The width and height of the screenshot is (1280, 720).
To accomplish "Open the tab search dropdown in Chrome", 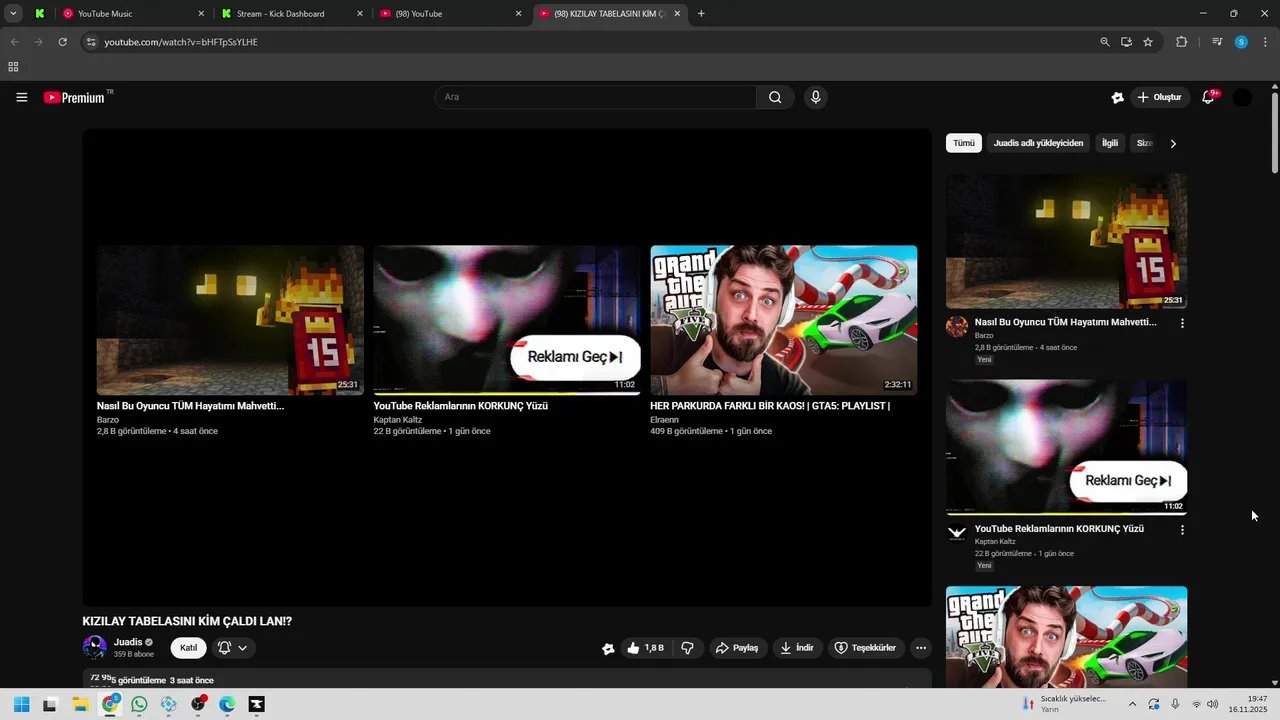I will point(13,14).
